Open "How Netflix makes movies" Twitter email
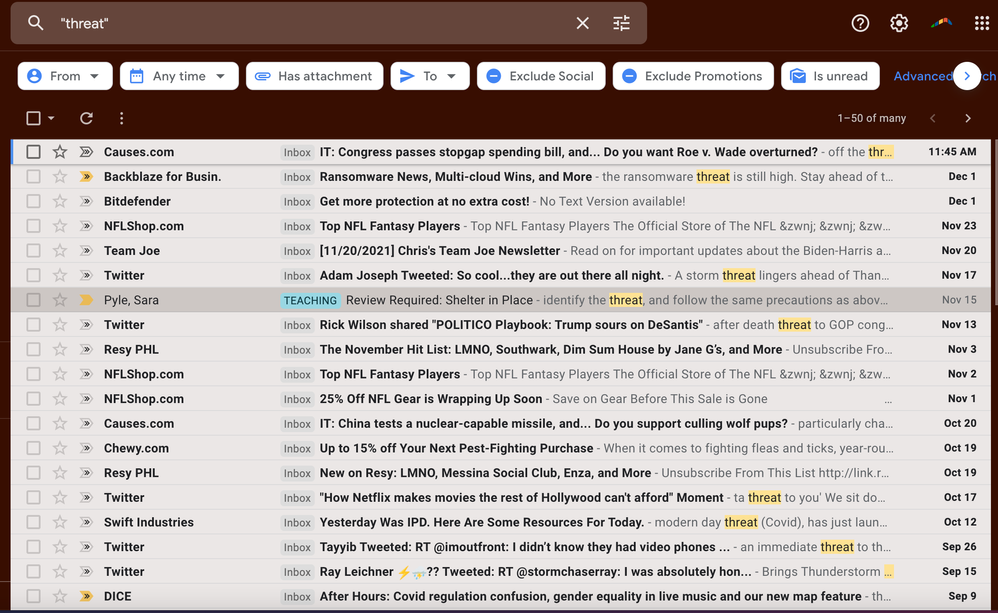The height and width of the screenshot is (613, 998). [x=521, y=498]
